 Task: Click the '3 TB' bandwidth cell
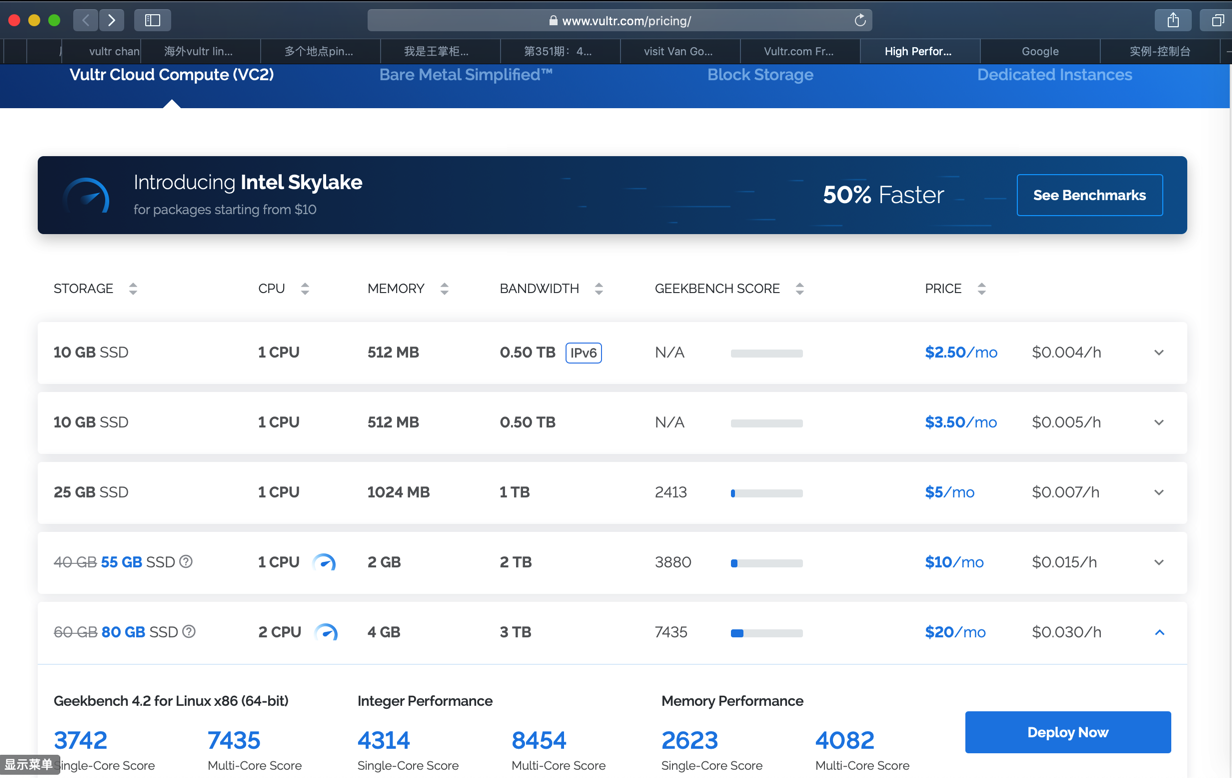[515, 632]
